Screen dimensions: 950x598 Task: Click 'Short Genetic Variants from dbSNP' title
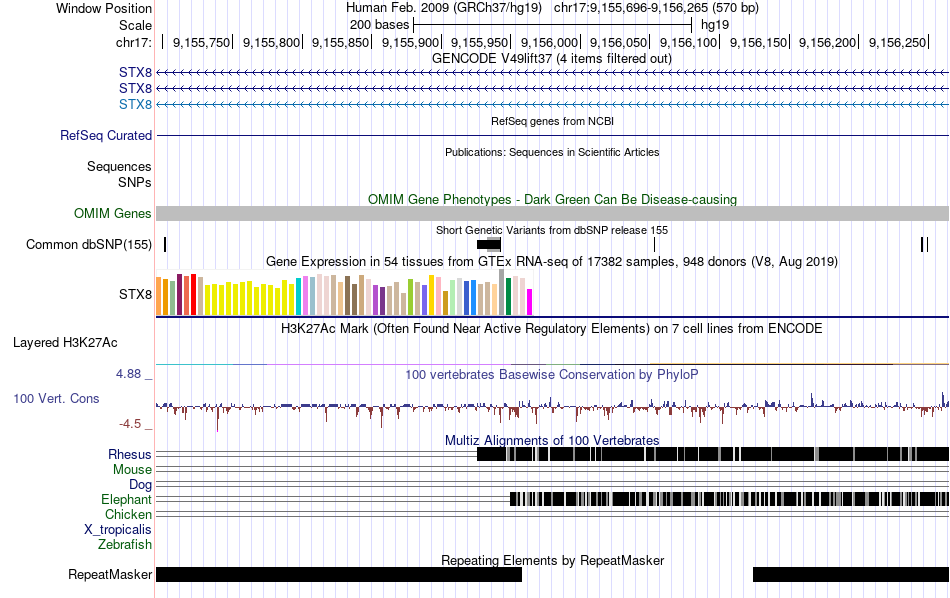(x=552, y=230)
